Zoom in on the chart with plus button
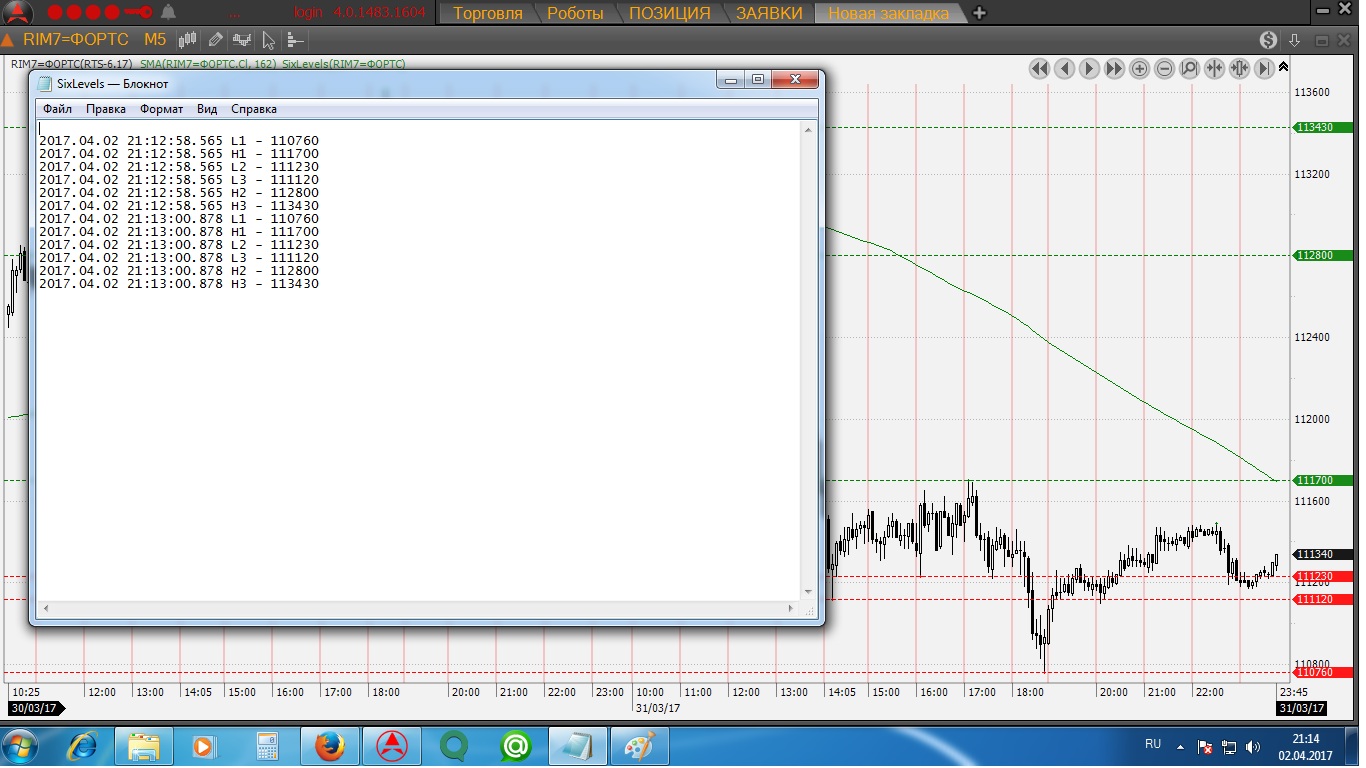 [1139, 69]
